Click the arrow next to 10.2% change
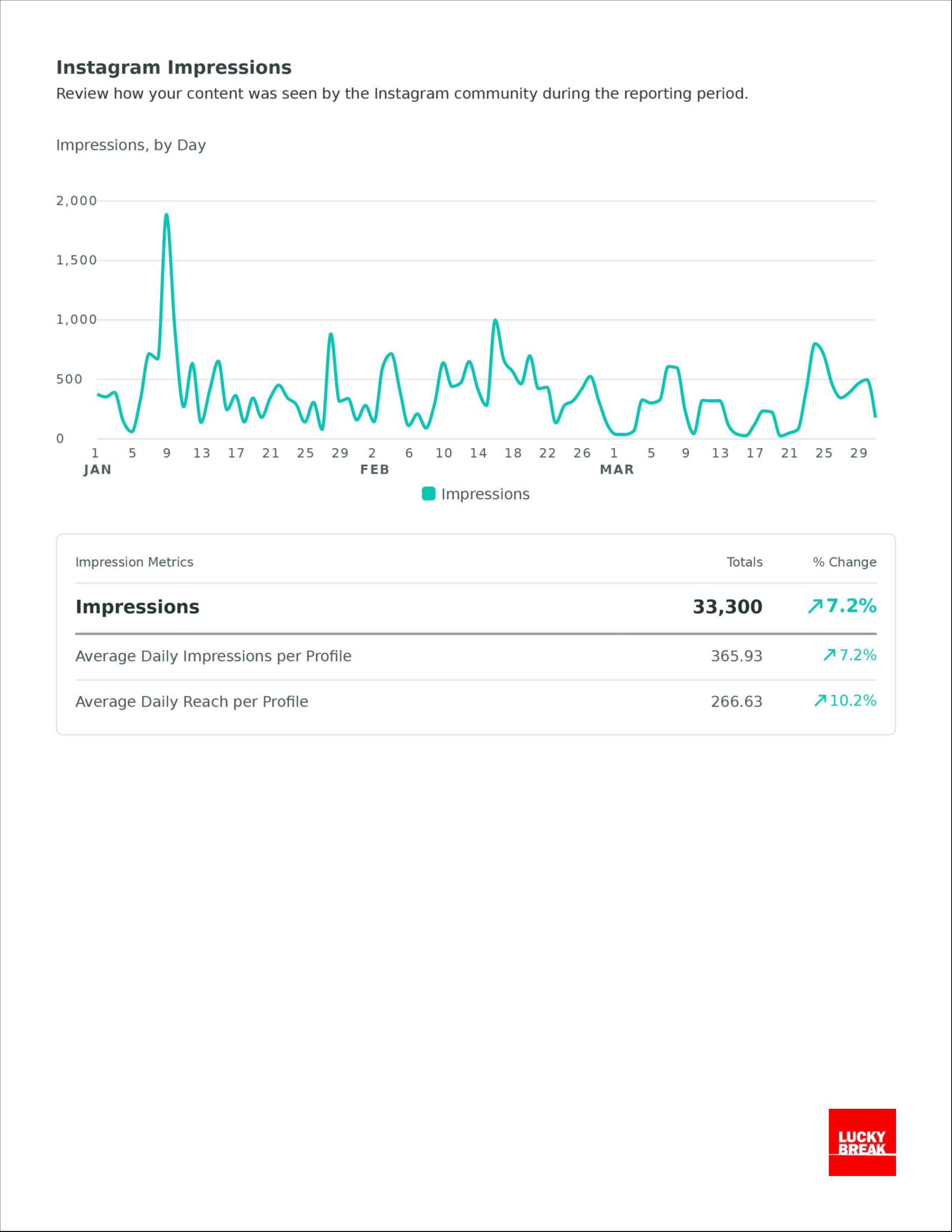This screenshot has height=1232, width=952. (x=820, y=701)
